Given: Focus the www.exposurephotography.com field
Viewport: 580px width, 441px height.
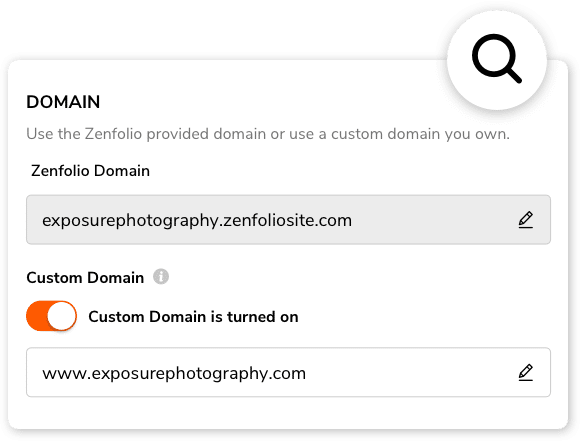Looking at the screenshot, I should pyautogui.click(x=288, y=372).
